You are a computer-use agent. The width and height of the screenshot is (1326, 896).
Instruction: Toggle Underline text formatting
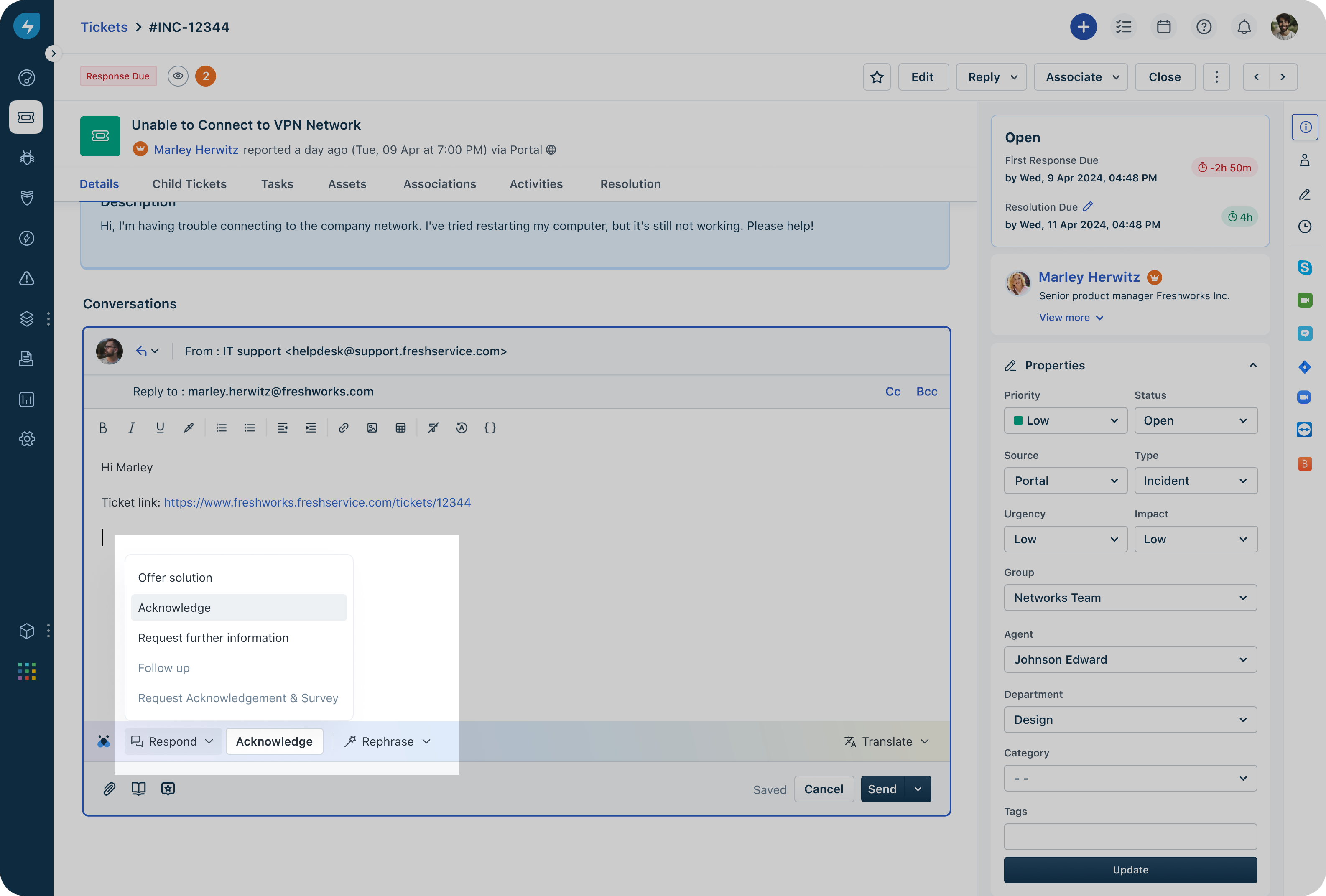coord(160,428)
